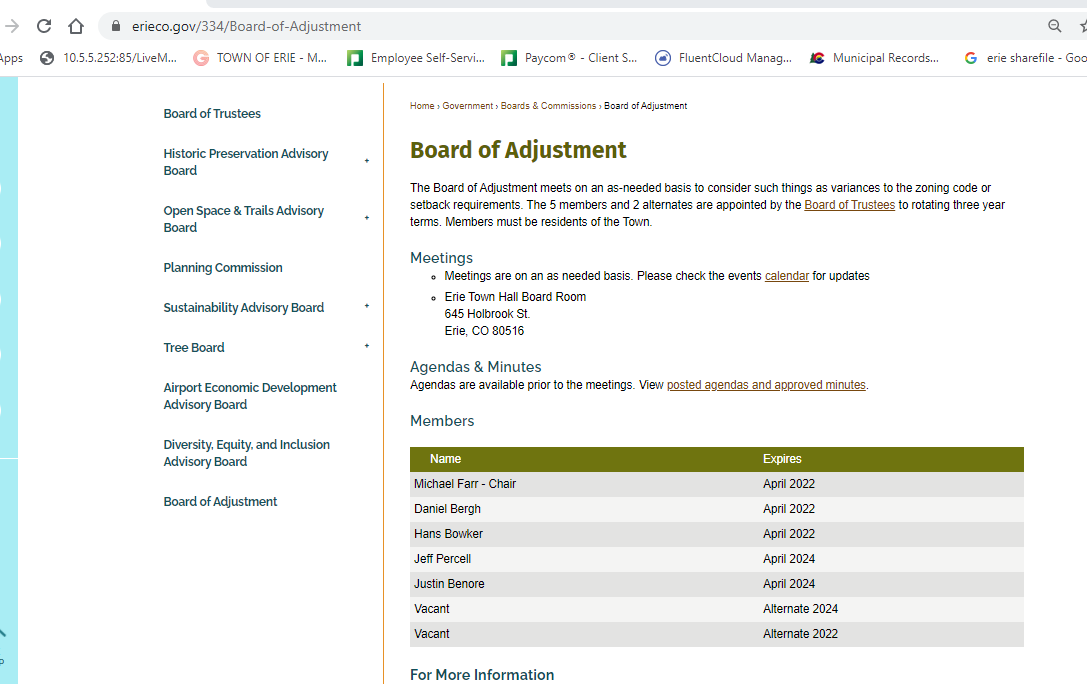Open the Paycom Client bookmark
Image resolution: width=1087 pixels, height=684 pixels.
pyautogui.click(x=570, y=58)
